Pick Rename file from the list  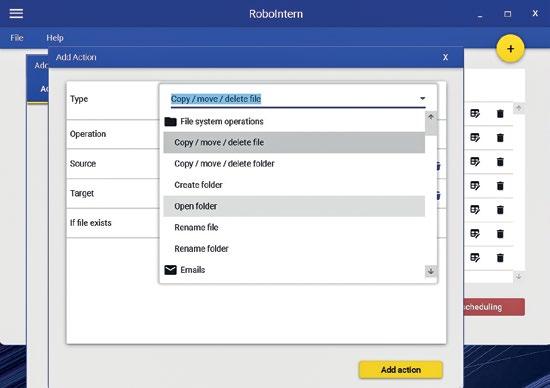294,227
